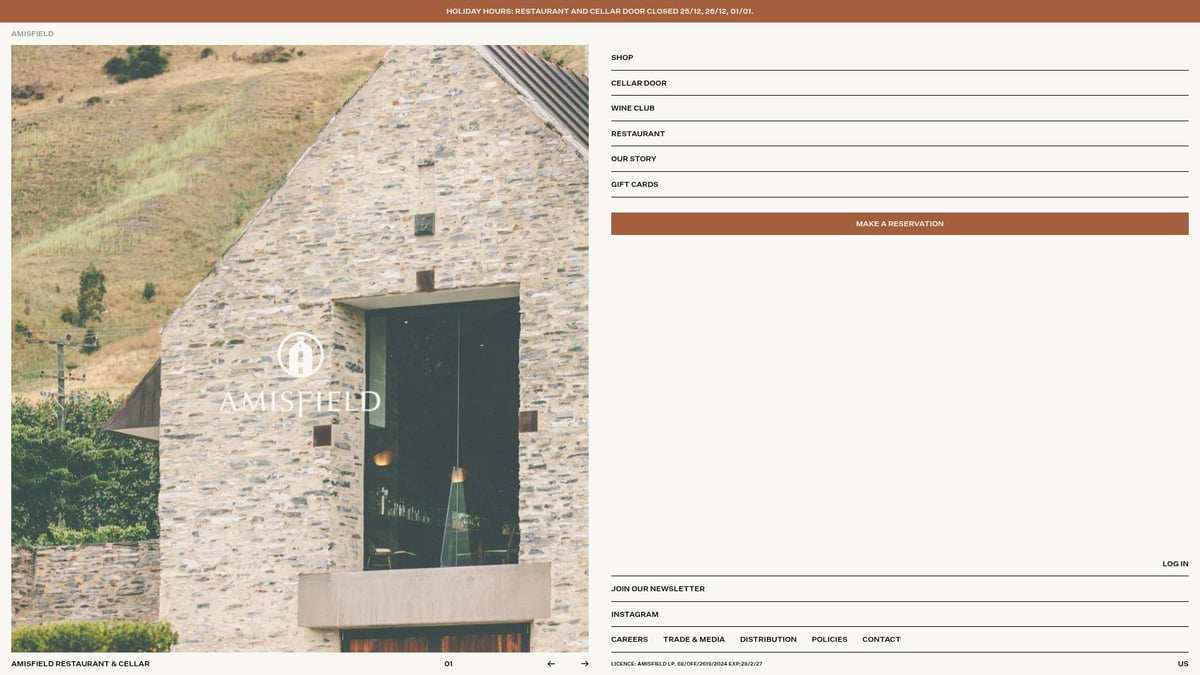Image resolution: width=1200 pixels, height=675 pixels.
Task: Open the Our Story page
Action: (x=634, y=159)
